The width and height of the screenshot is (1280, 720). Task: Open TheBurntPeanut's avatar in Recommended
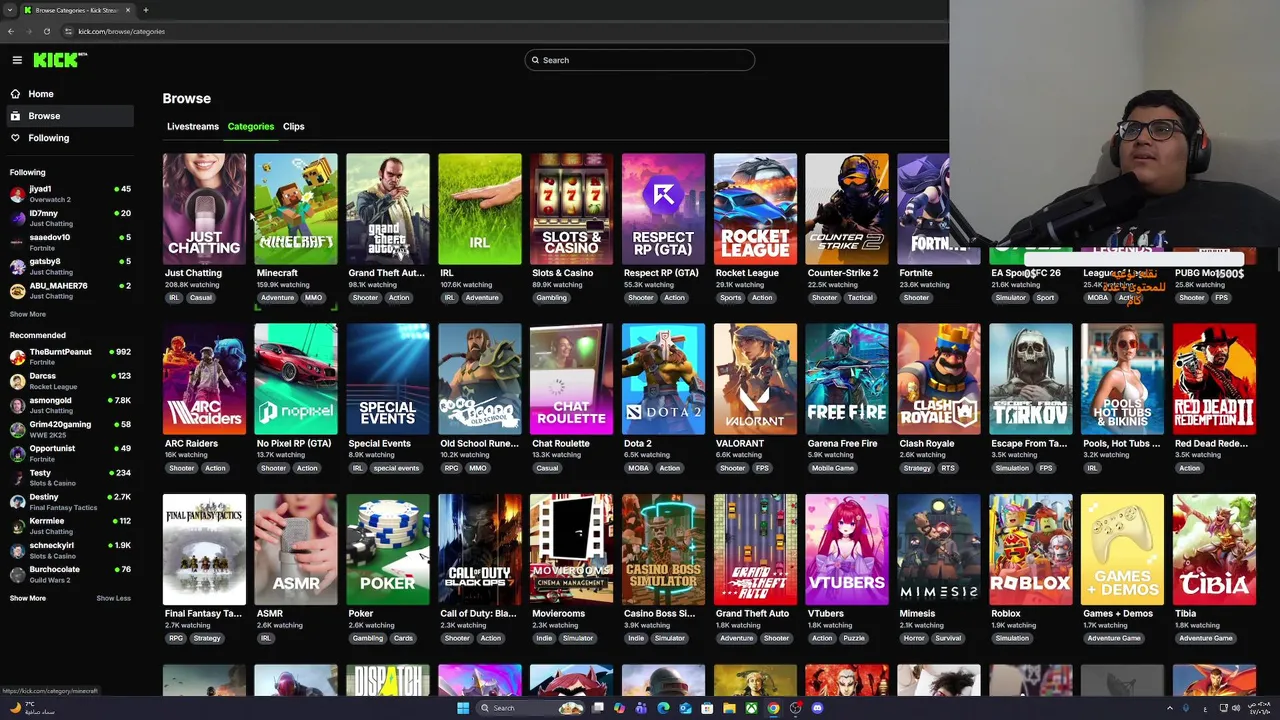click(x=17, y=357)
